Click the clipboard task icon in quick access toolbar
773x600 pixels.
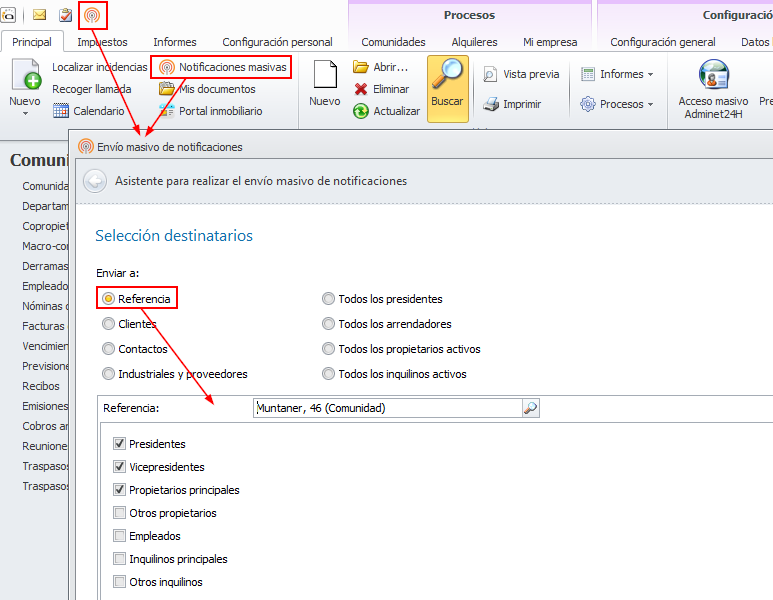tap(65, 15)
